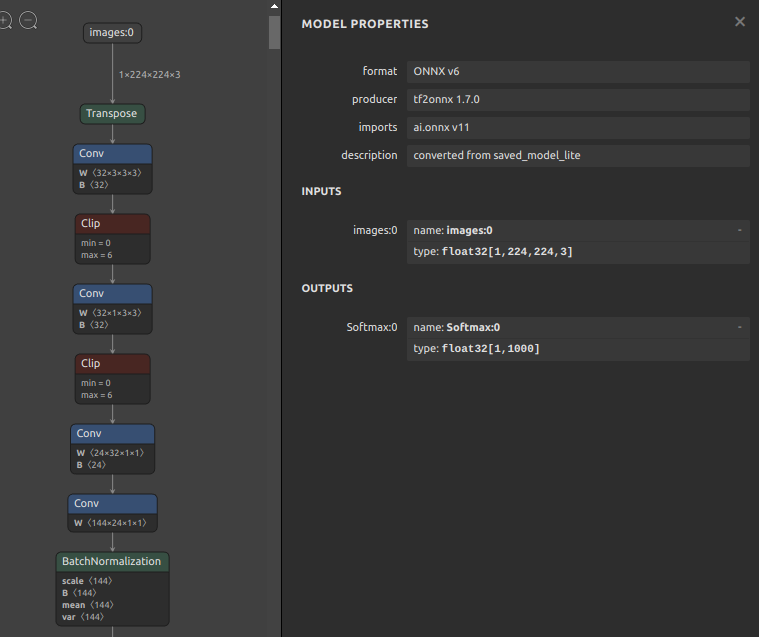759x637 pixels.
Task: Click the zoom out magnifier icon
Action: point(28,20)
